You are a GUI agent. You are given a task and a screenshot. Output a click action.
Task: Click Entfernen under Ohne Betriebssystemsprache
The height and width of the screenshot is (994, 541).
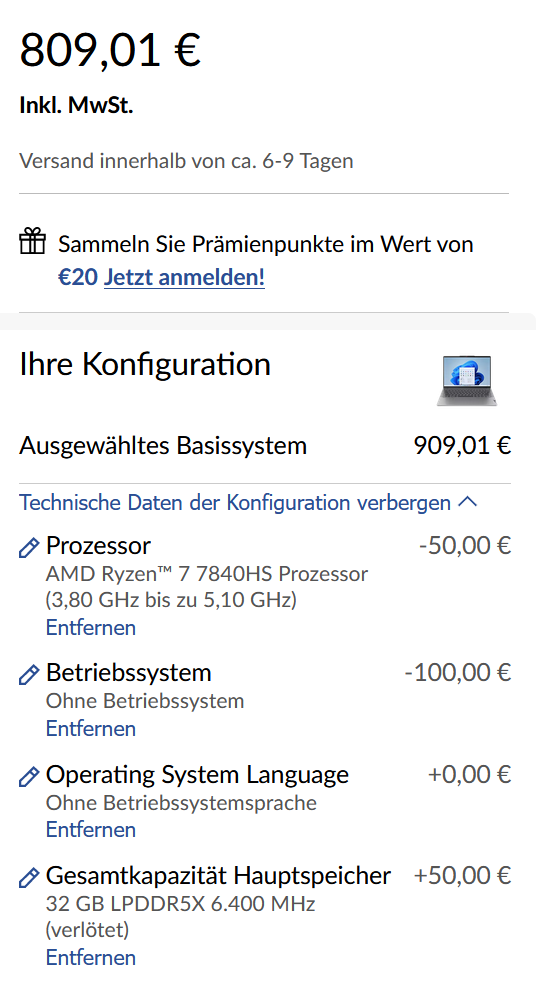[x=91, y=829]
